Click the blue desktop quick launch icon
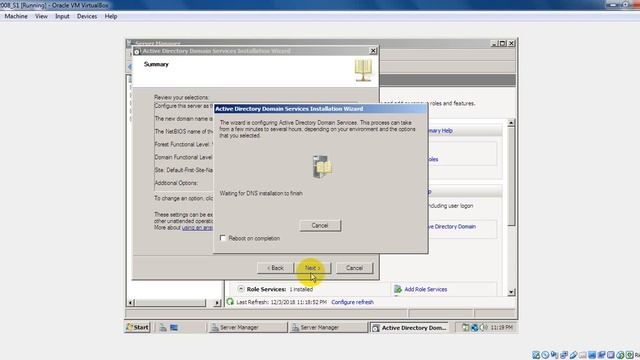The image size is (640, 360). tap(174, 327)
